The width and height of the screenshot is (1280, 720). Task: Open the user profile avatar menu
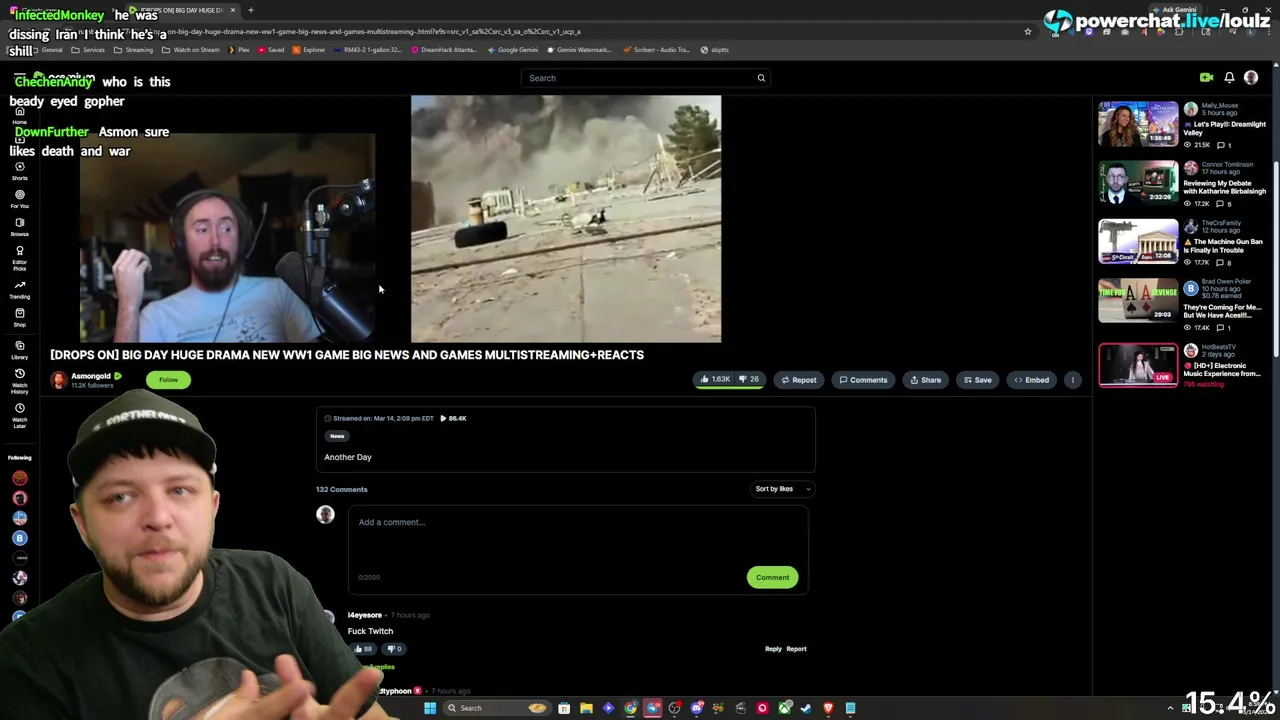[x=1251, y=77]
